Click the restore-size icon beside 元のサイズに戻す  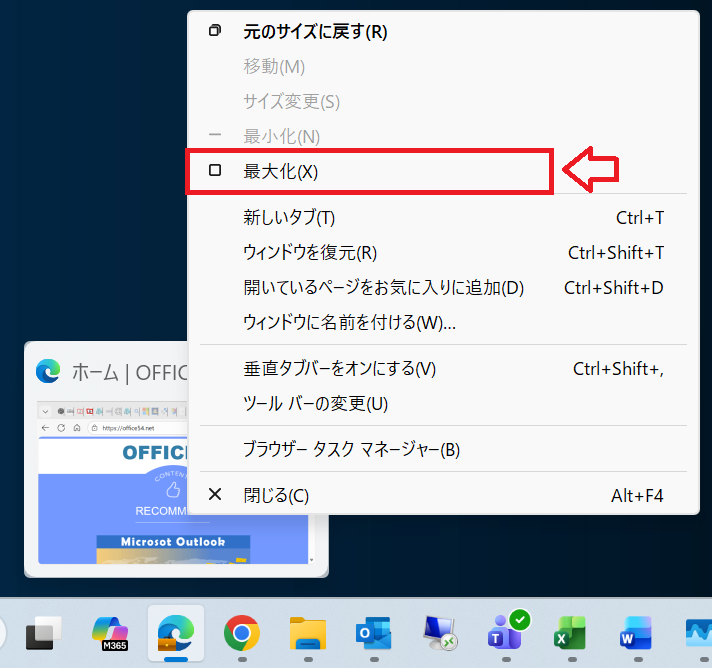tap(215, 30)
